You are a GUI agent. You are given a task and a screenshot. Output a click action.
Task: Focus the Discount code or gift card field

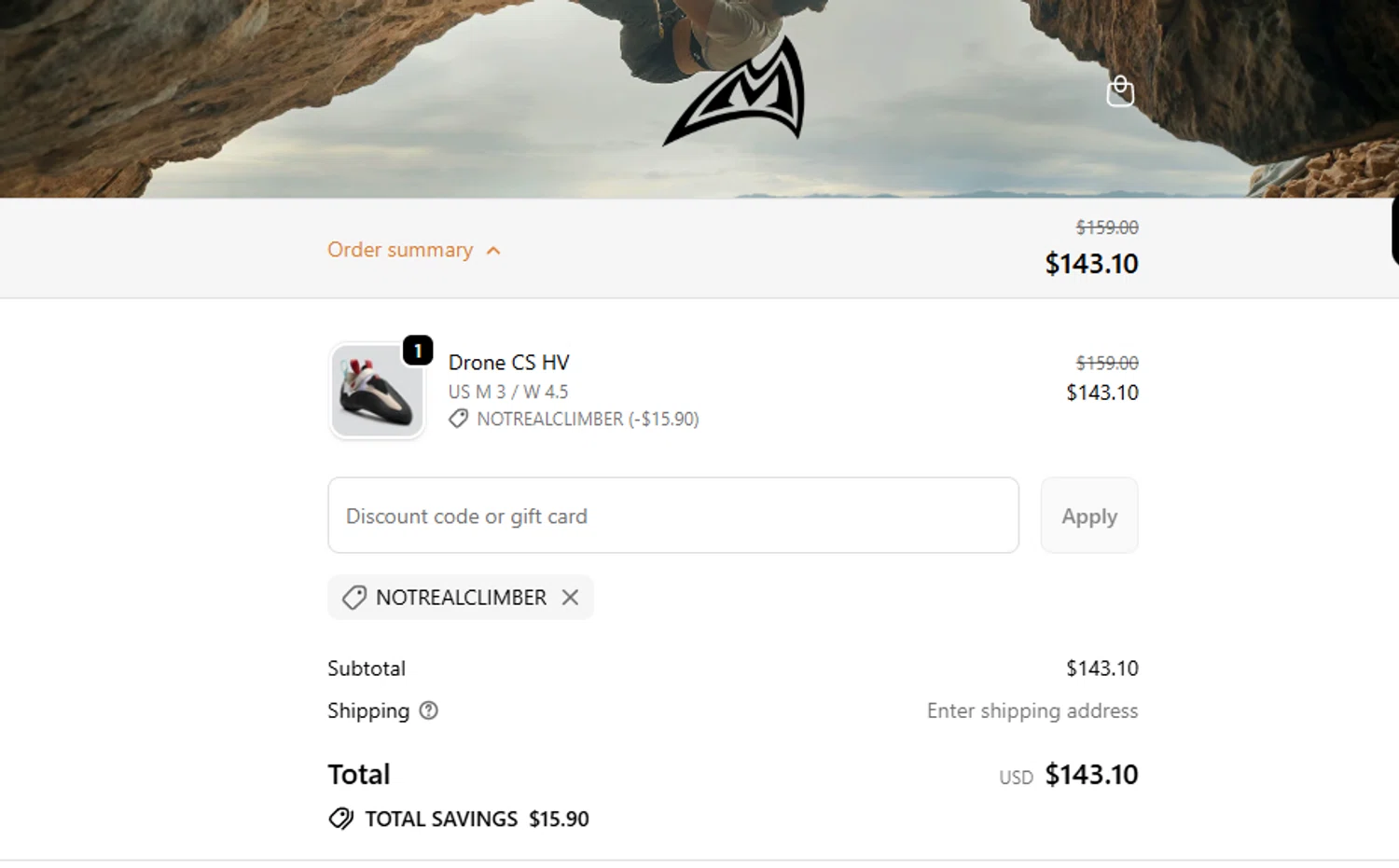672,516
